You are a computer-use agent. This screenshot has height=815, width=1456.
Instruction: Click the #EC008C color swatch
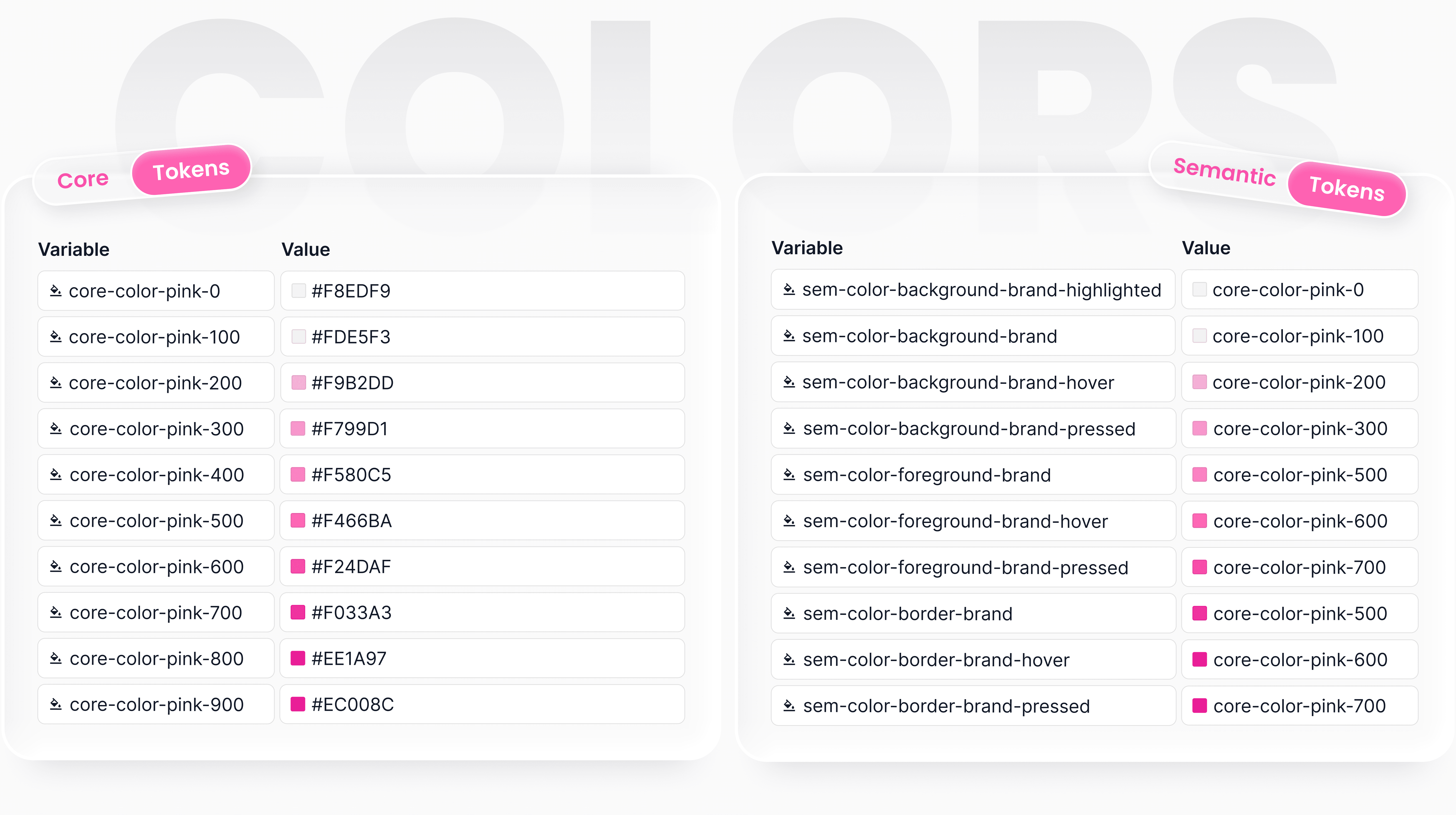pos(298,704)
